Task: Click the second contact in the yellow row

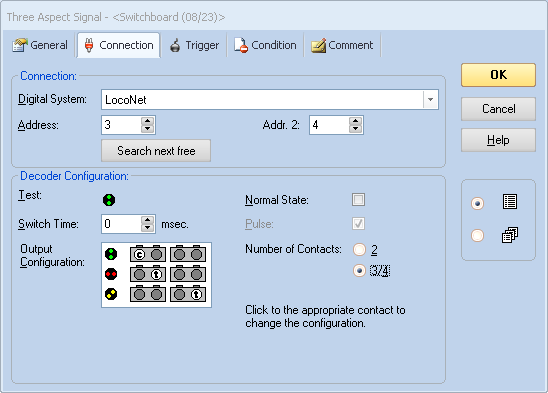Action: (157, 294)
